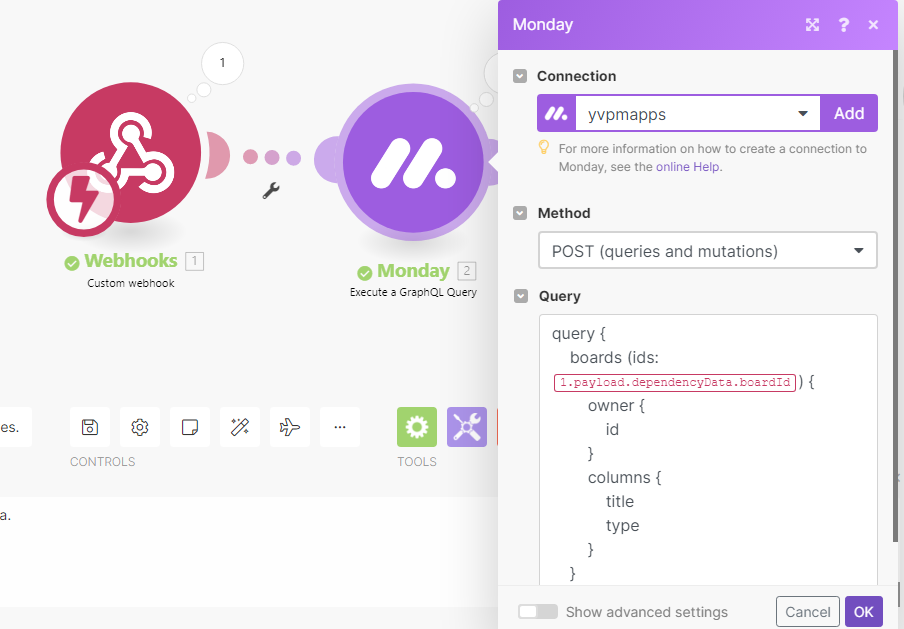Click the 'type' field in query
Image resolution: width=904 pixels, height=629 pixels.
pyautogui.click(x=623, y=526)
